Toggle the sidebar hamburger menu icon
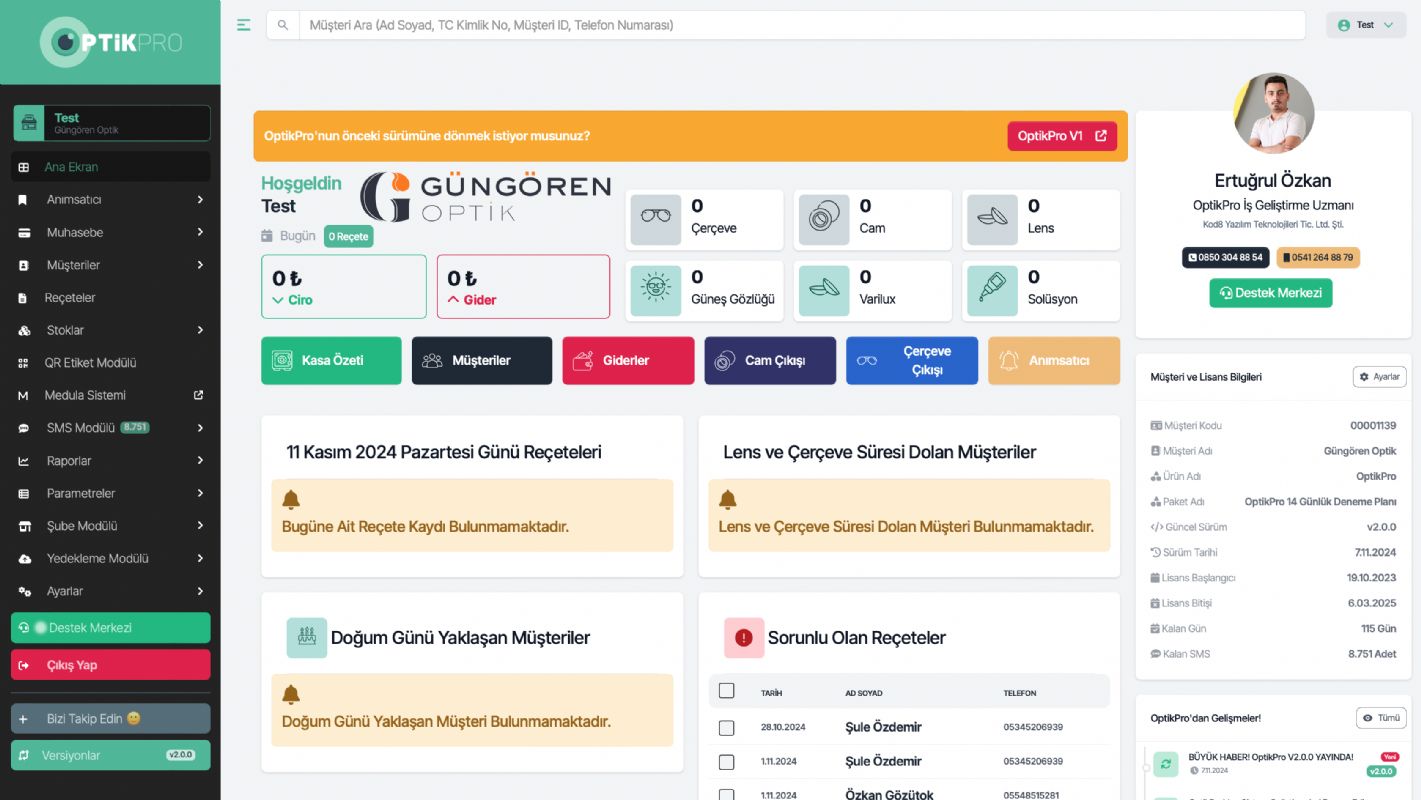This screenshot has width=1421, height=800. point(244,25)
